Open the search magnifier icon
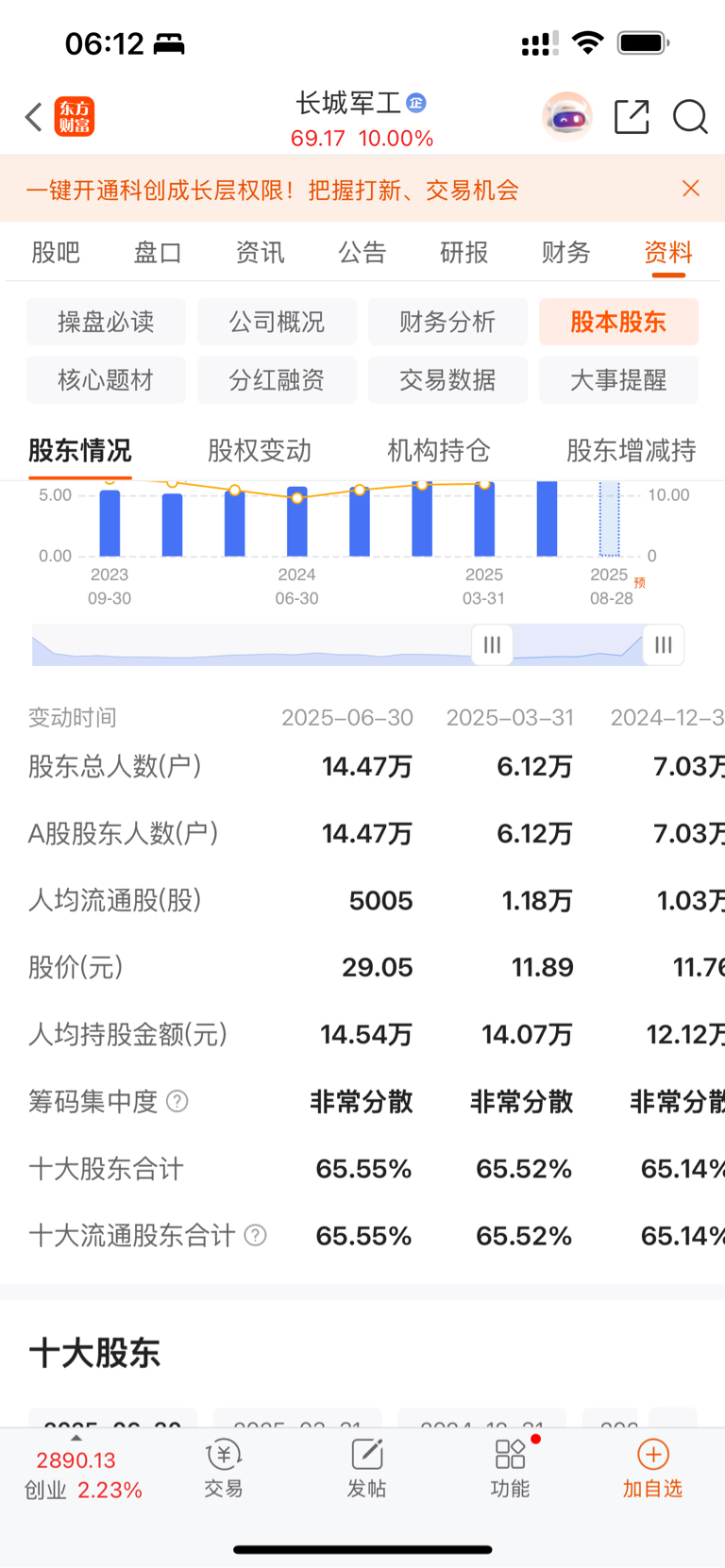The width and height of the screenshot is (725, 1568). click(x=690, y=117)
